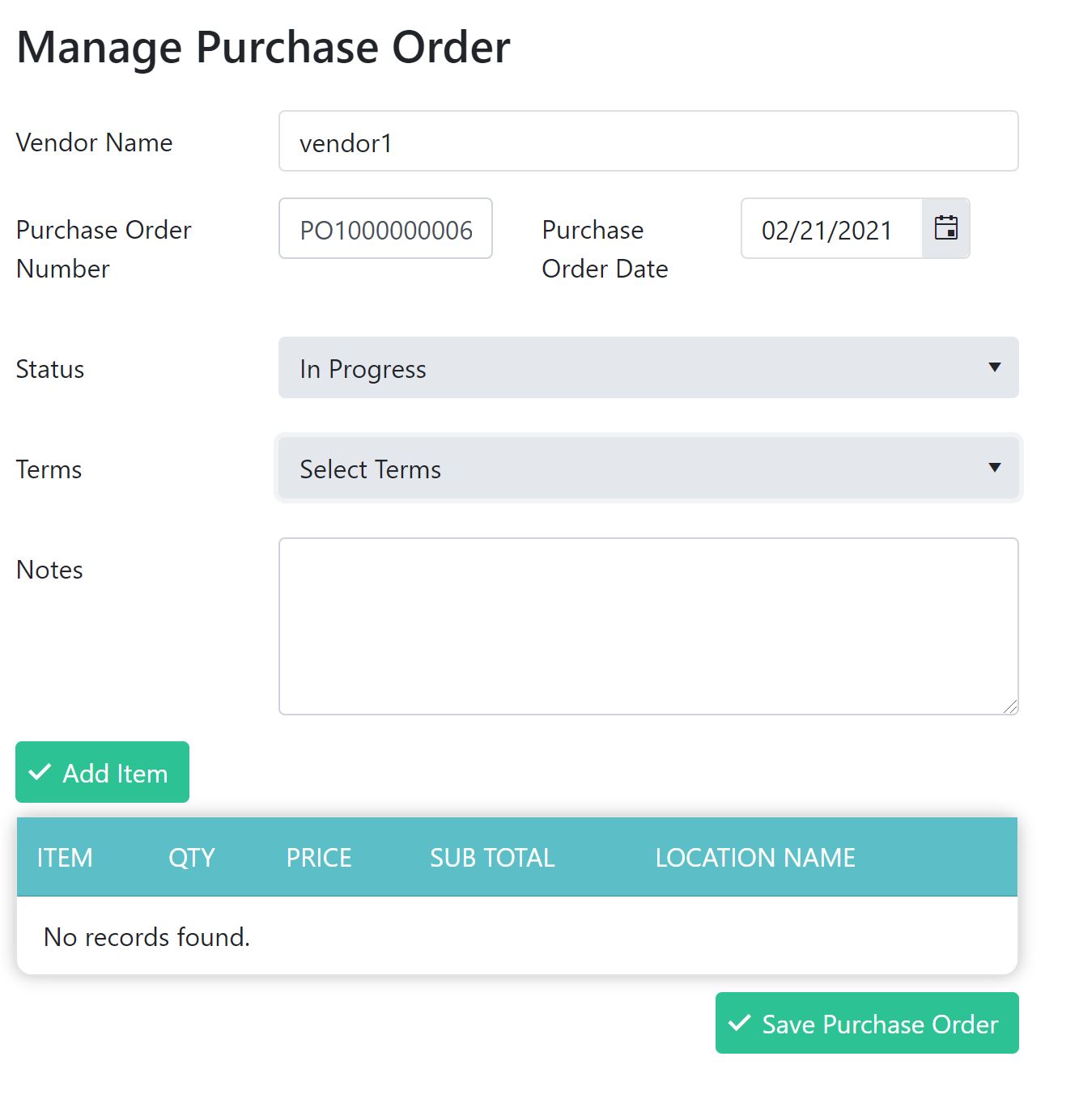Click the Status dropdown arrow

click(995, 367)
